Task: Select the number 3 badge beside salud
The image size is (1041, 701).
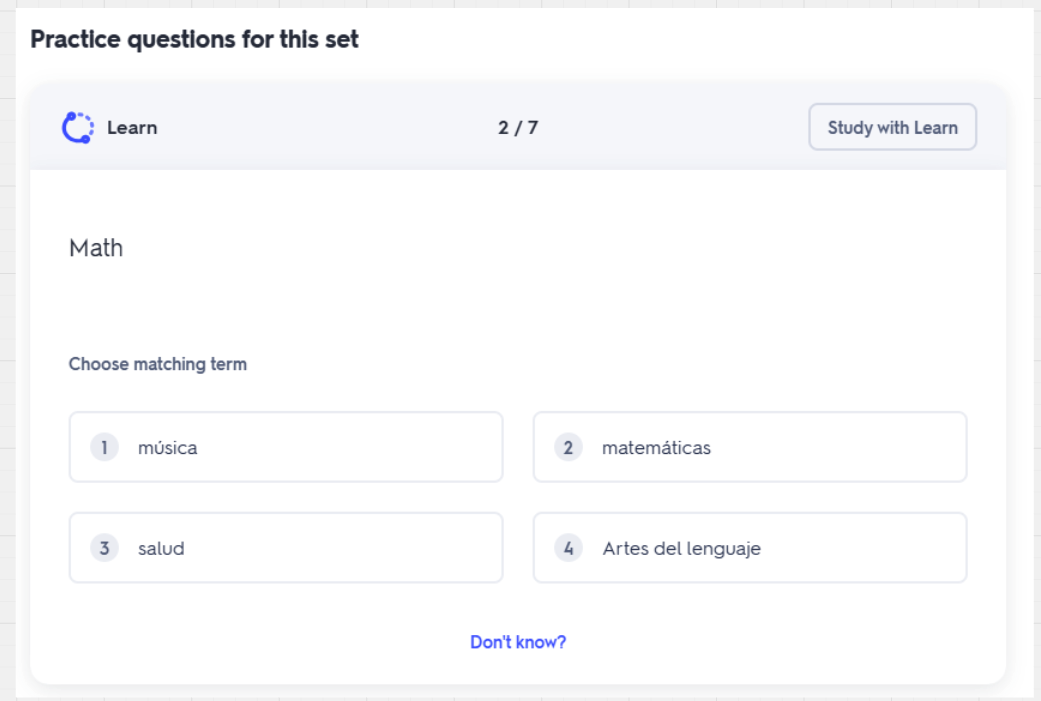Action: click(x=104, y=548)
